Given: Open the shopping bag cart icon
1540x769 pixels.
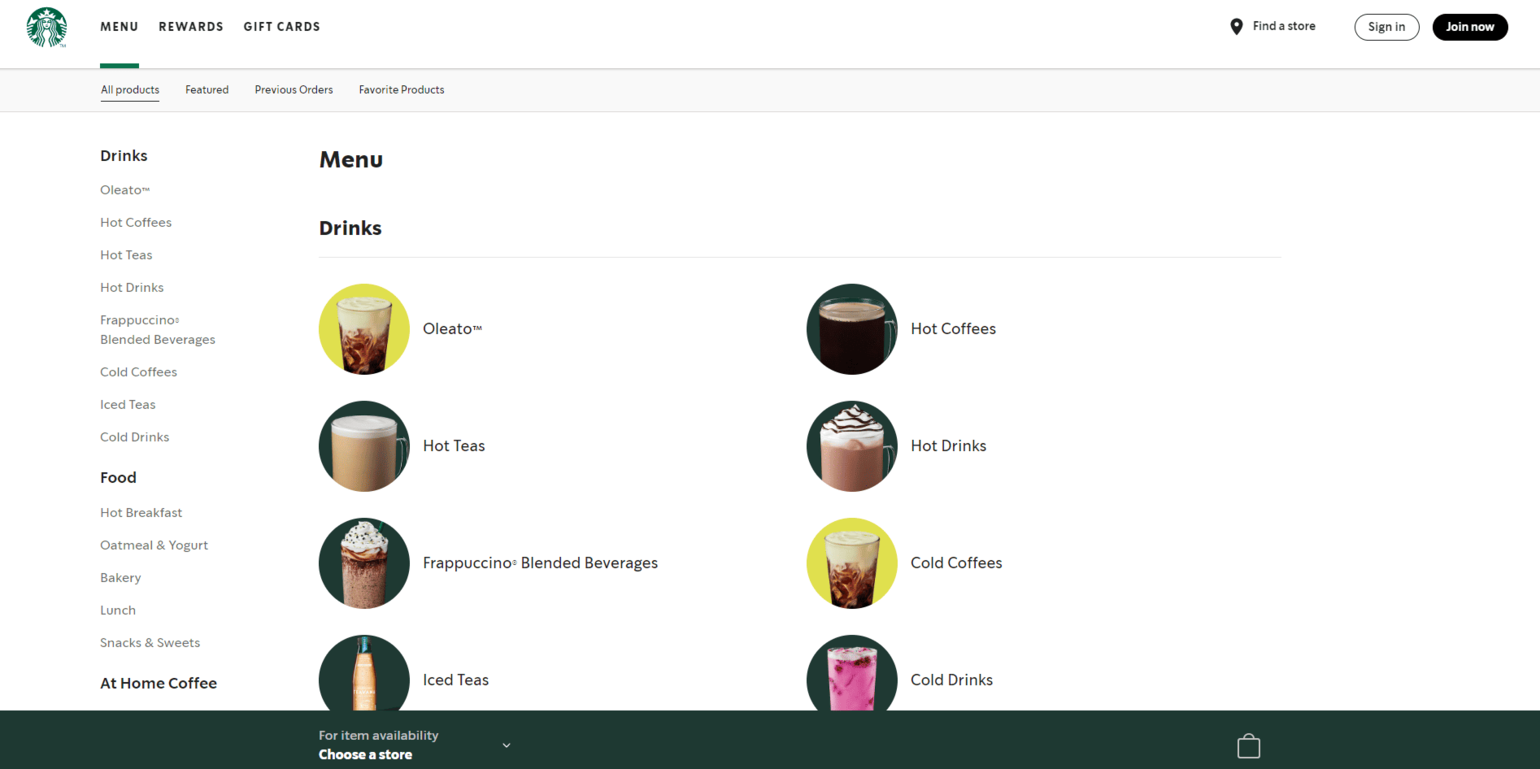Looking at the screenshot, I should (x=1248, y=746).
